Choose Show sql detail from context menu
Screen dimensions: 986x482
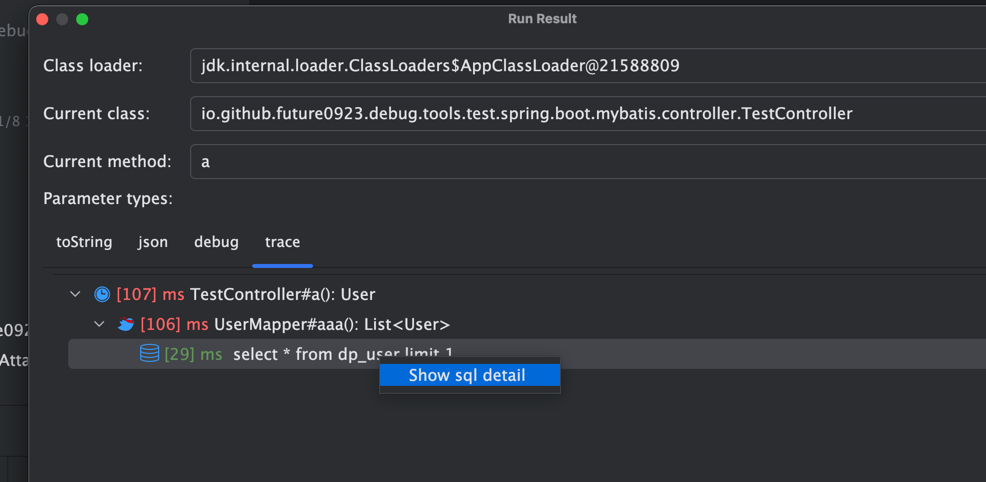(x=468, y=376)
